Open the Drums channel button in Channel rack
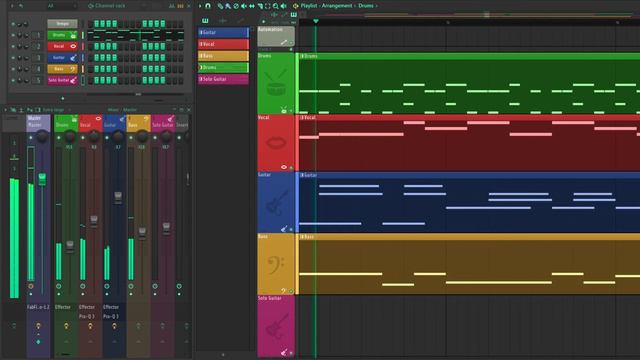 point(62,35)
